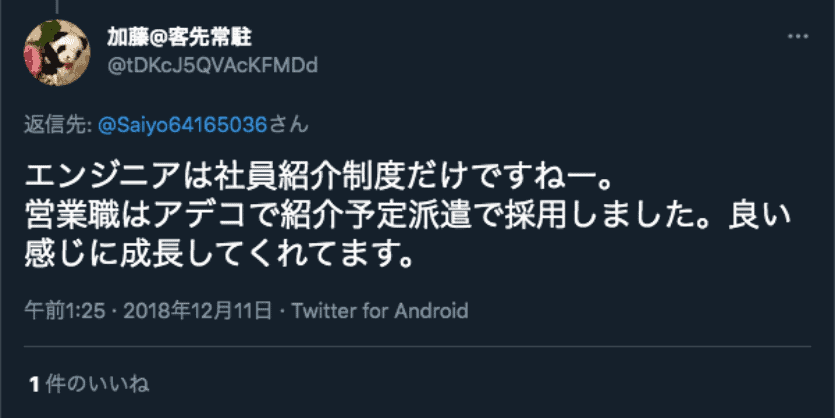
Task: Select the さん suffix after the mention
Action: (288, 125)
